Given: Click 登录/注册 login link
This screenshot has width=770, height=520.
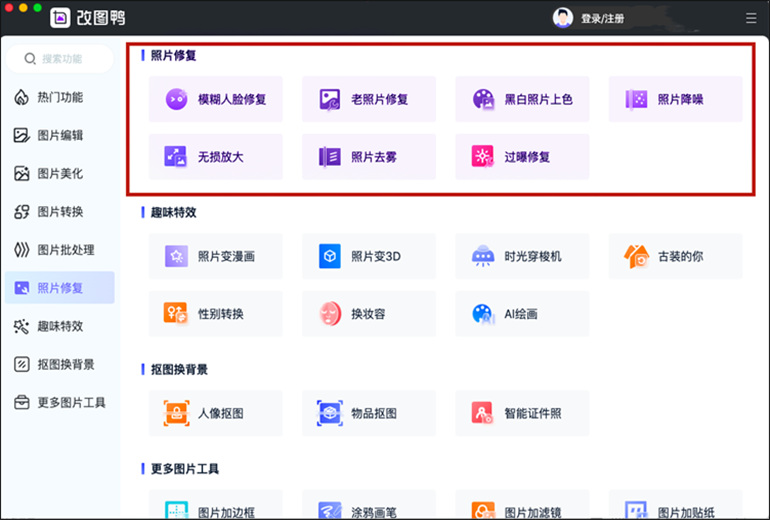Looking at the screenshot, I should [602, 18].
